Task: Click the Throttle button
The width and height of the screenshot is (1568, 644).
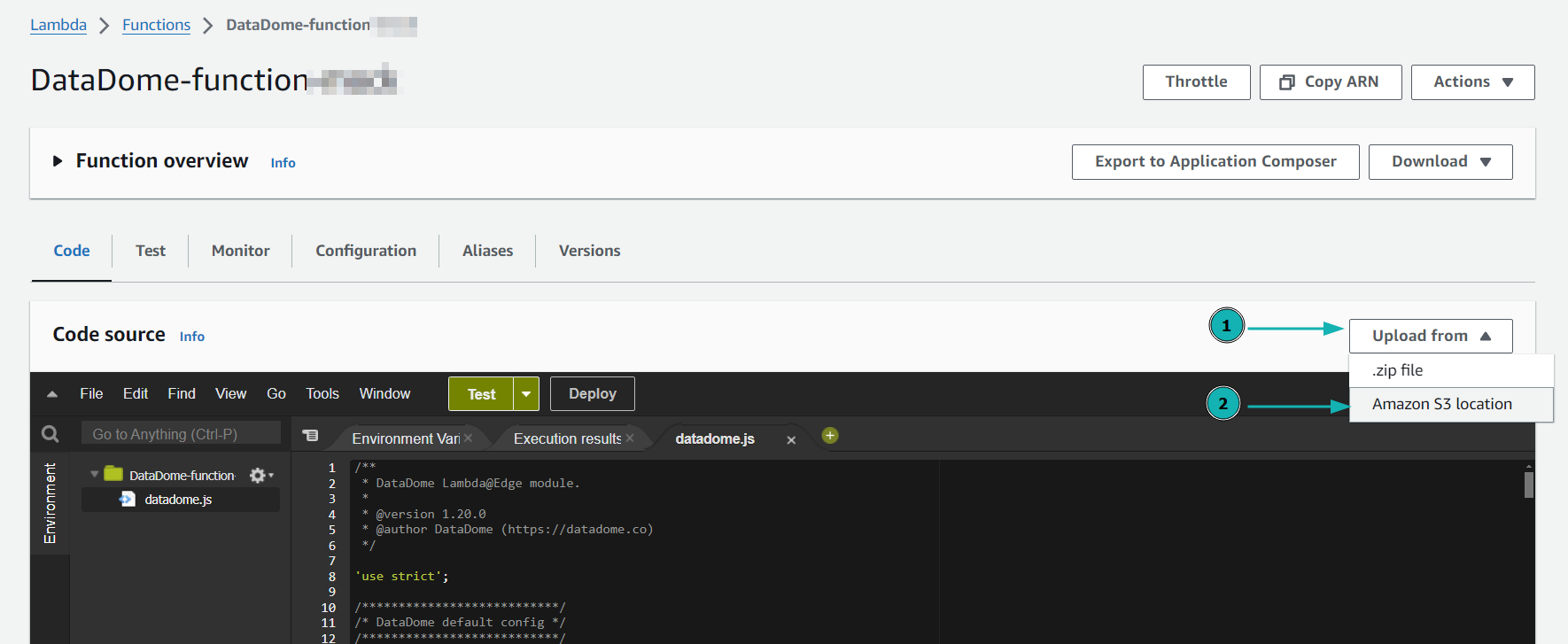Action: point(1196,82)
